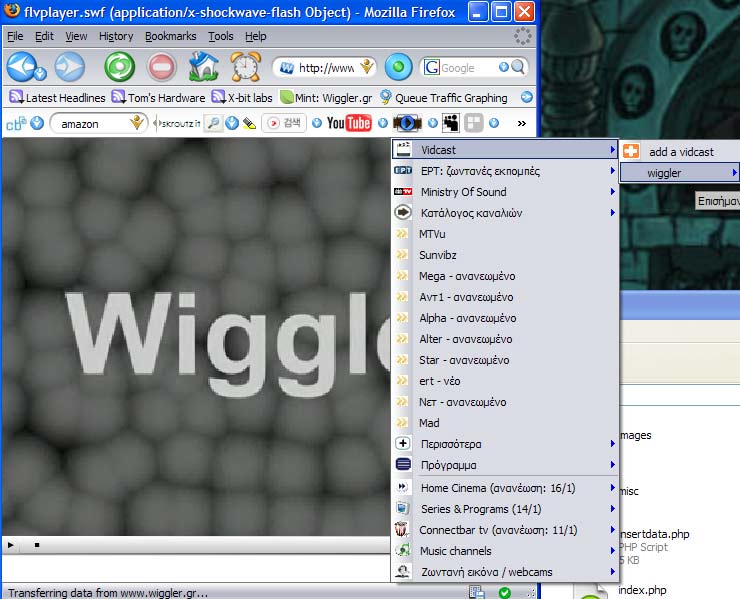Expand hidden toolbar items with the chevron
The height and width of the screenshot is (599, 740).
tap(521, 124)
